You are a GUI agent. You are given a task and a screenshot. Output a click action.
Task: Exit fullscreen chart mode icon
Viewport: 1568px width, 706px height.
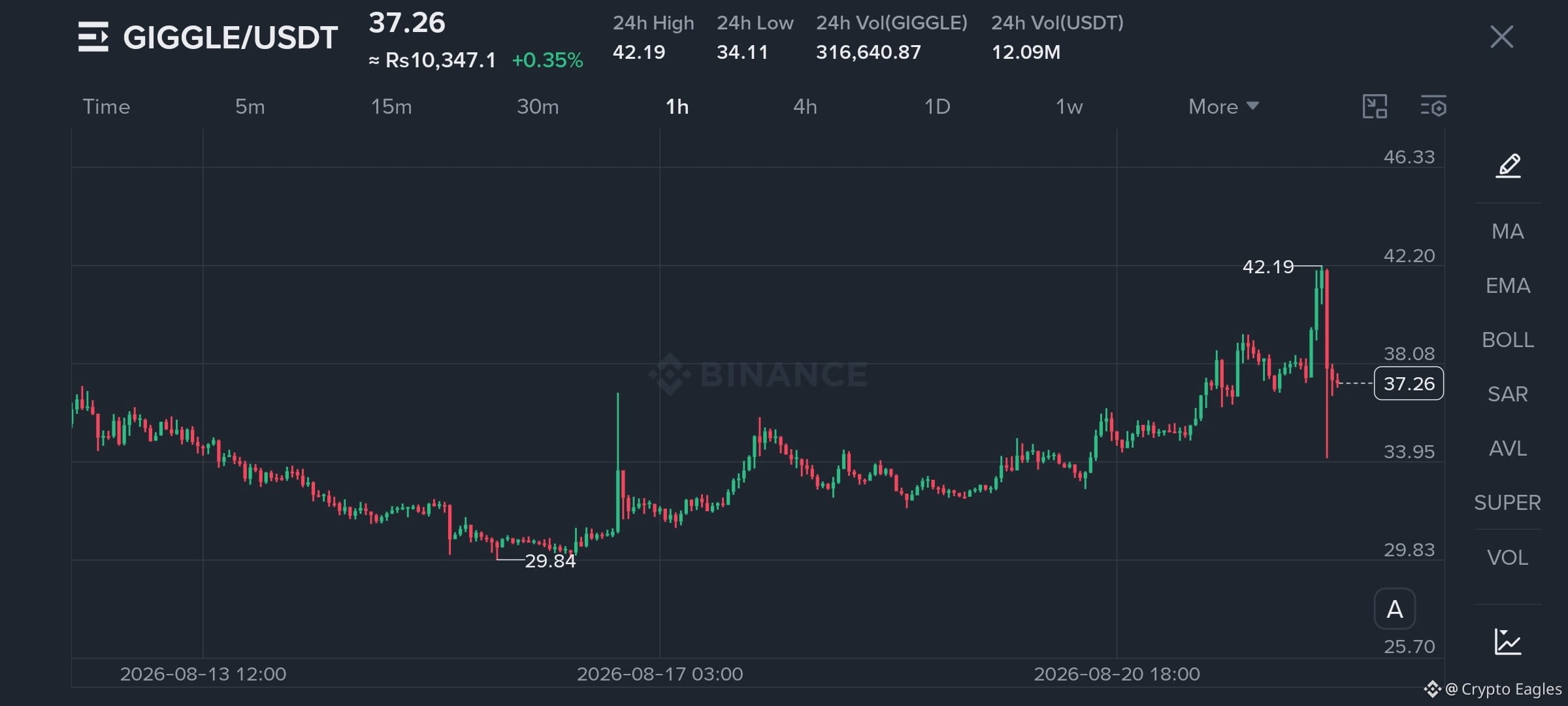pos(1375,107)
